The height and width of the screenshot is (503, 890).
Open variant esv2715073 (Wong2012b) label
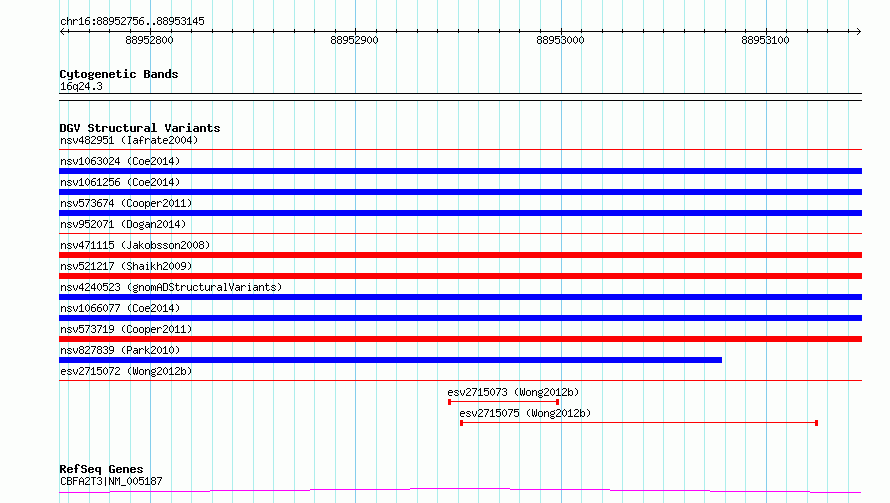[x=513, y=392]
